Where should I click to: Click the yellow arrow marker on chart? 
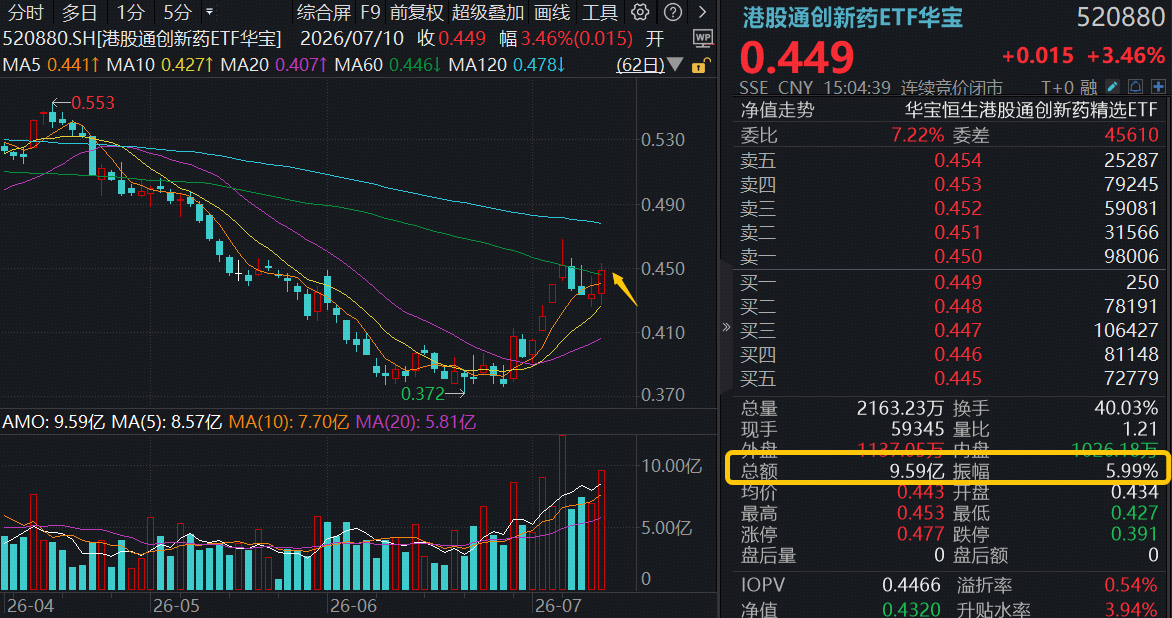pos(625,289)
